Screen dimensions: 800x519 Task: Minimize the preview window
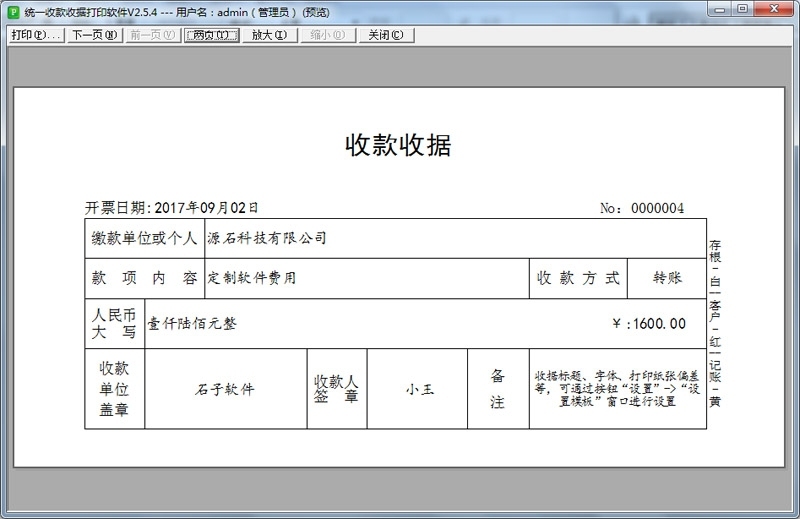tap(720, 9)
